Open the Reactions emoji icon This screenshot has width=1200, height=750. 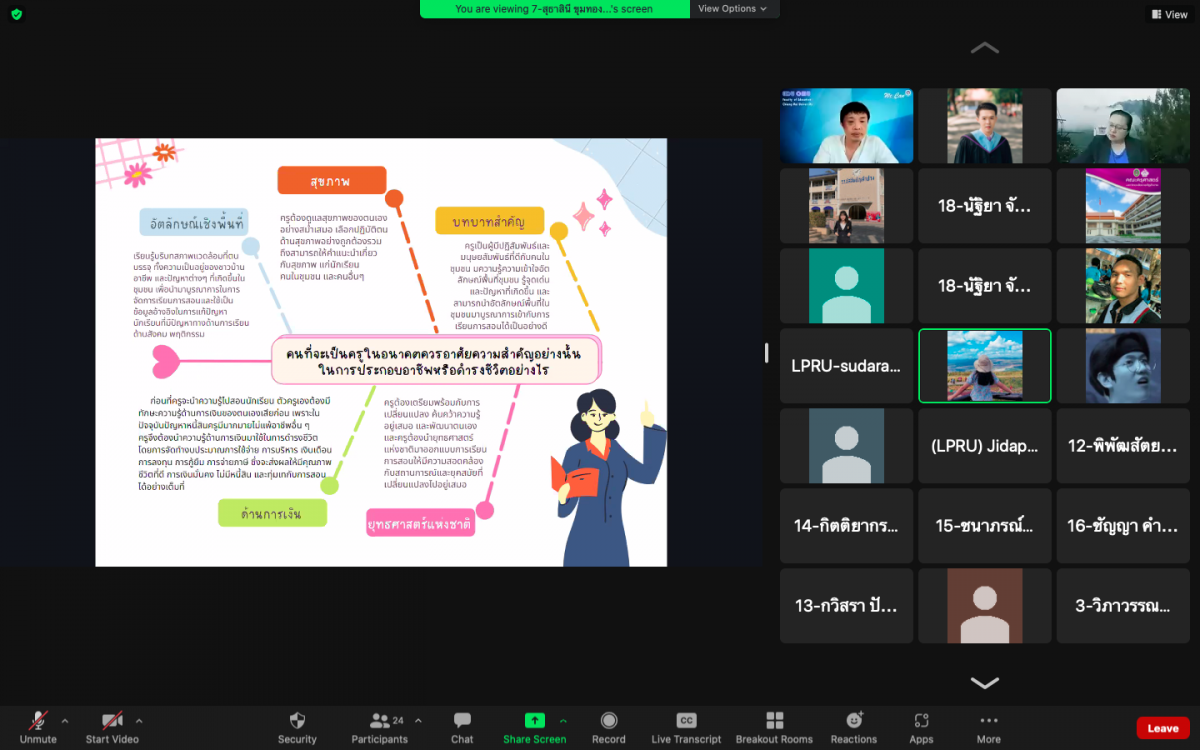pyautogui.click(x=854, y=720)
